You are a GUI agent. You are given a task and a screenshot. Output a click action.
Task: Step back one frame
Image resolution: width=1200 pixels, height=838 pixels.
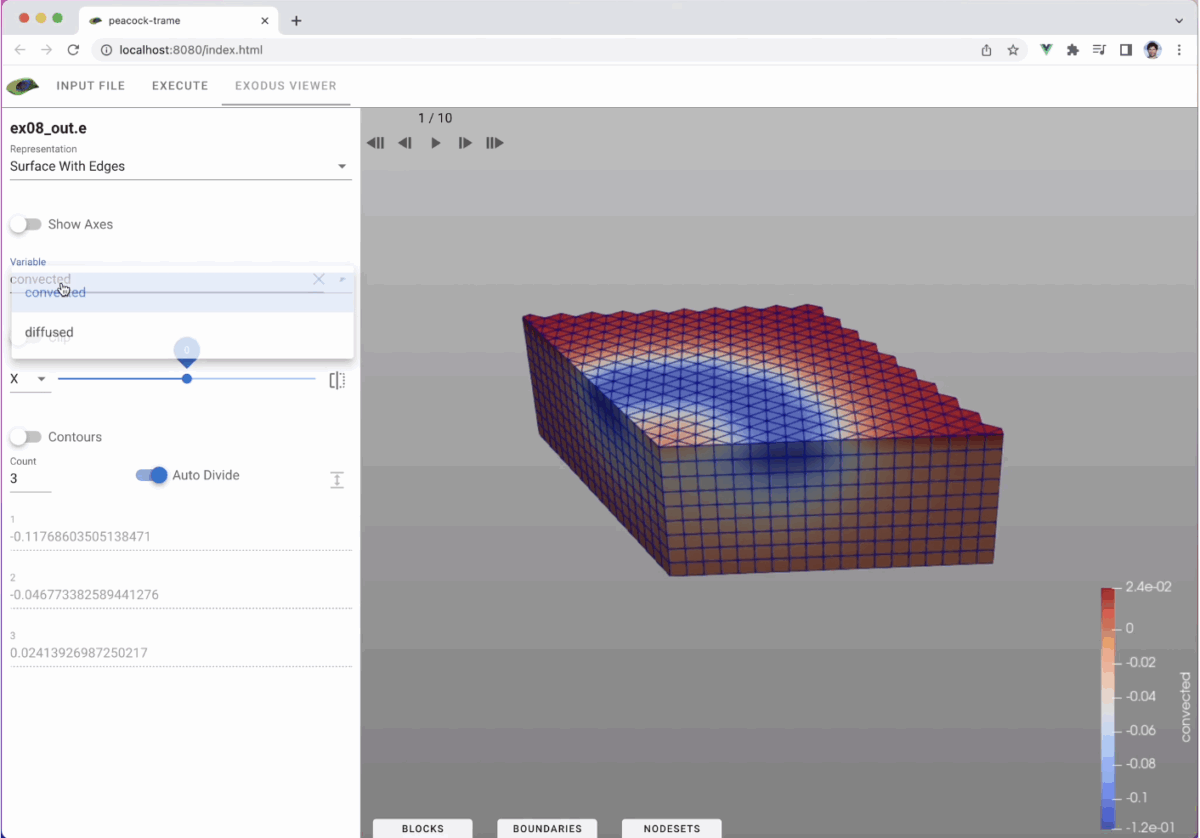(405, 143)
